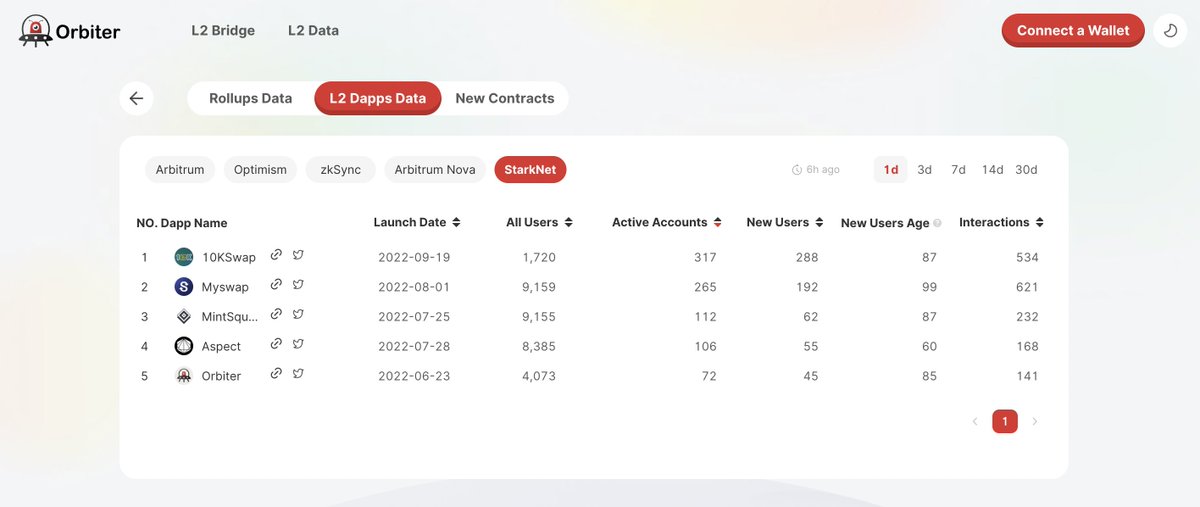Click the Orbiter dapp name in table

click(x=221, y=376)
